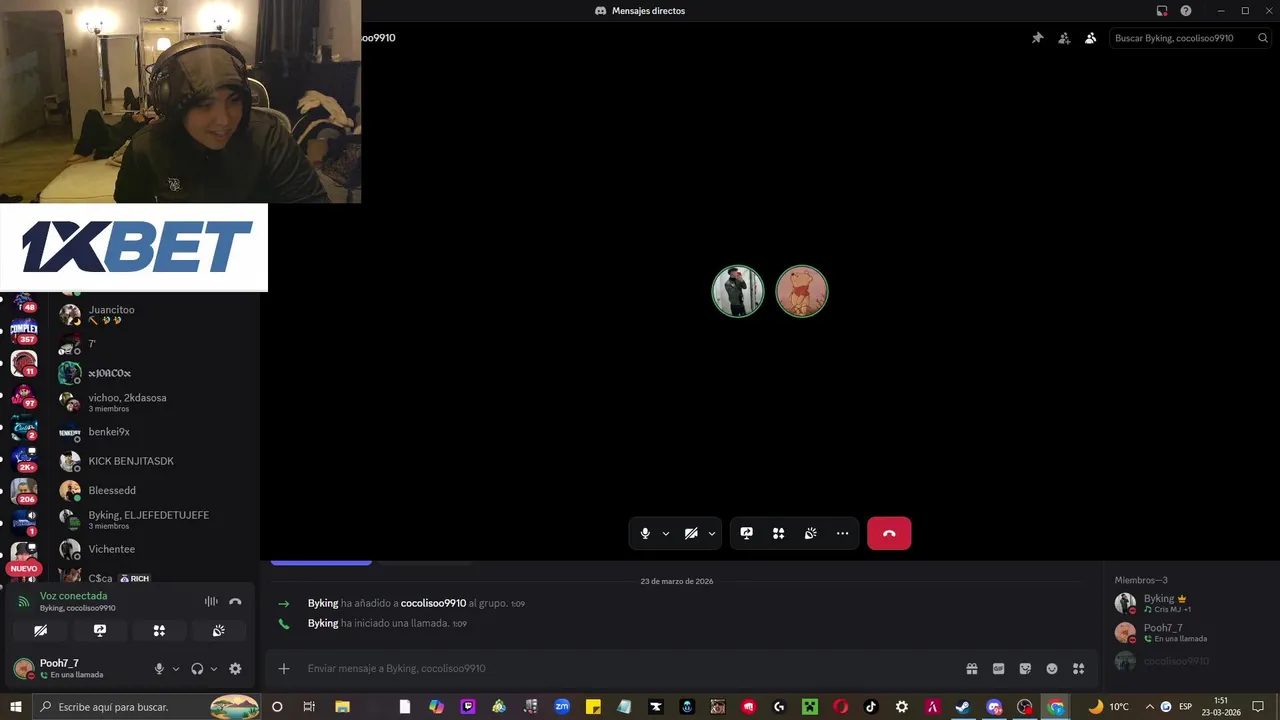Open apps launcher in the message bar
This screenshot has height=720, width=1280.
tap(1079, 669)
